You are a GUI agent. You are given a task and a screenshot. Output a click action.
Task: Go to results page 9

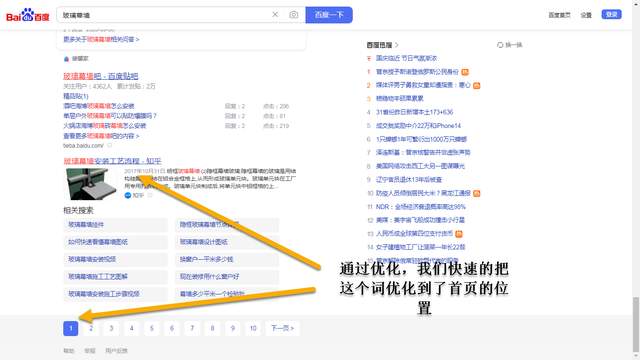click(x=232, y=328)
